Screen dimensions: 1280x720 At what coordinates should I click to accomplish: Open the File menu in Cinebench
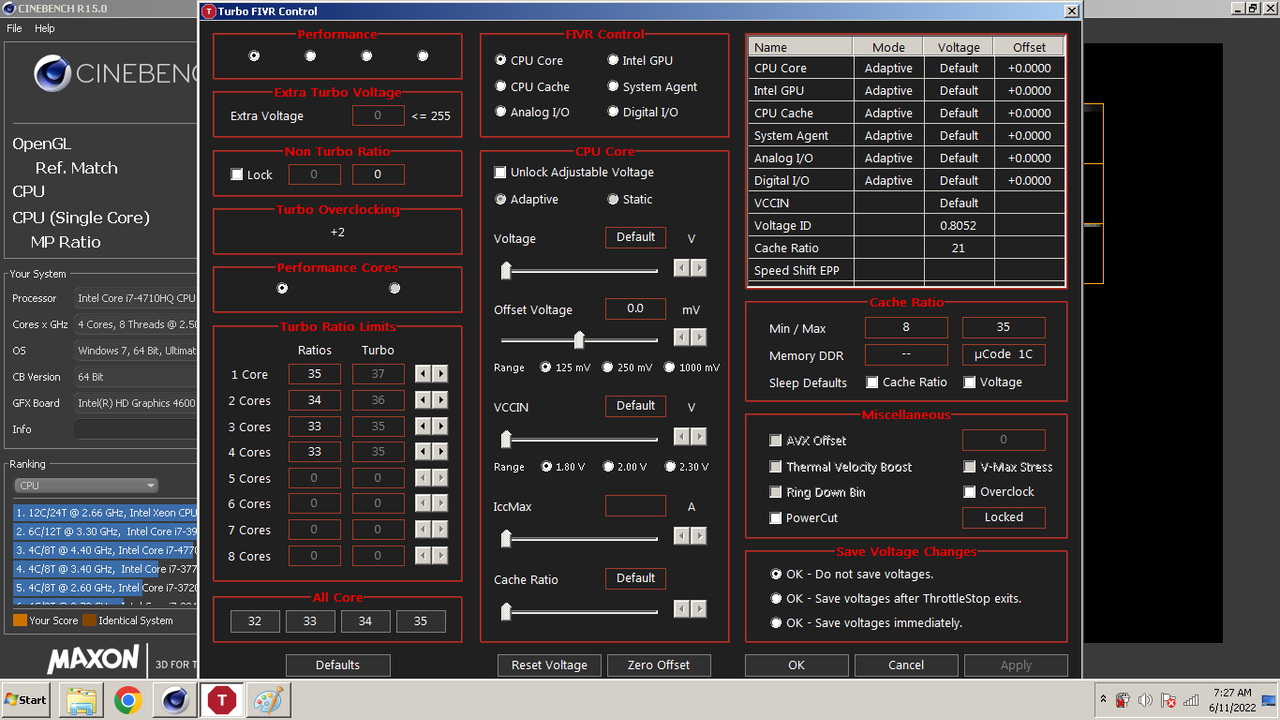point(14,28)
